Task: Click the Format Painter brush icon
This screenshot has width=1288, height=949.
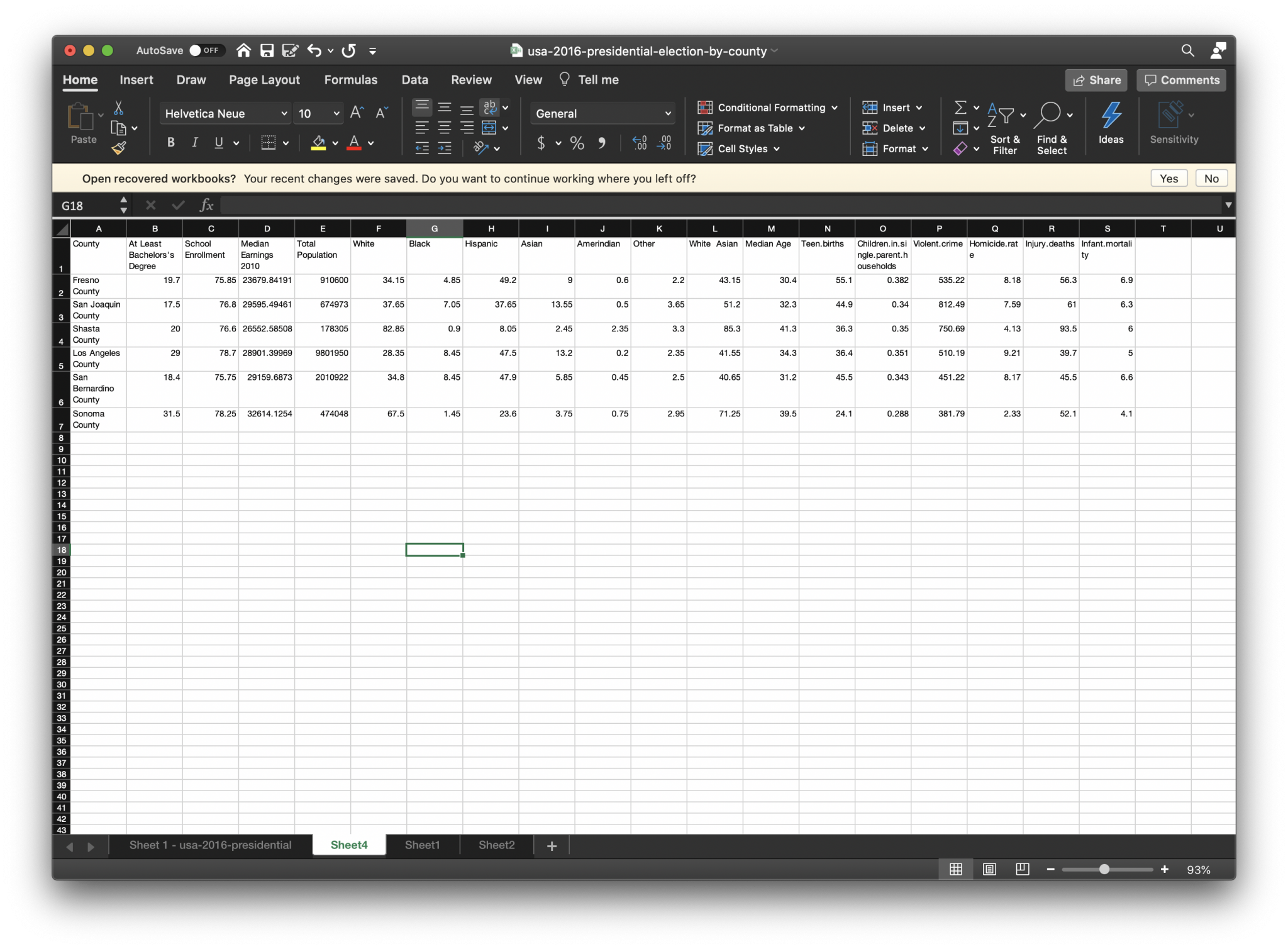Action: (x=119, y=148)
